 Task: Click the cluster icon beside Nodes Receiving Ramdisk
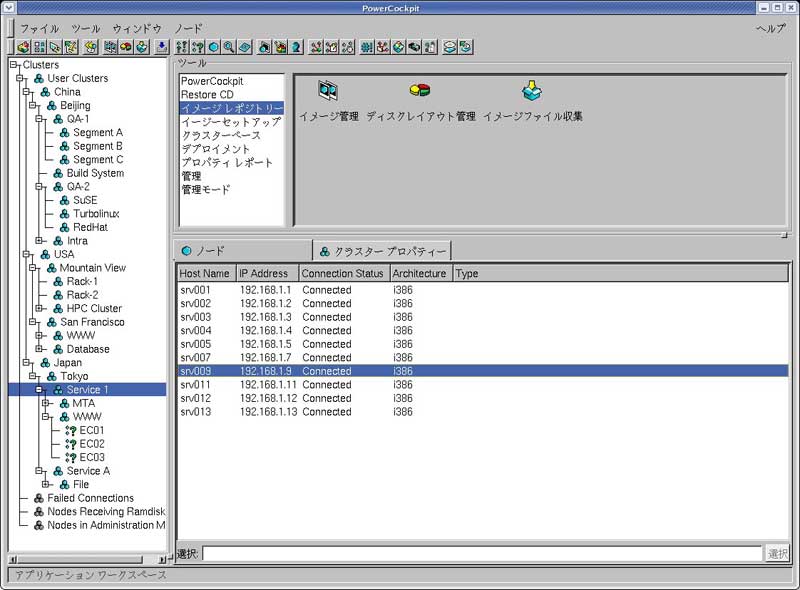click(x=39, y=511)
